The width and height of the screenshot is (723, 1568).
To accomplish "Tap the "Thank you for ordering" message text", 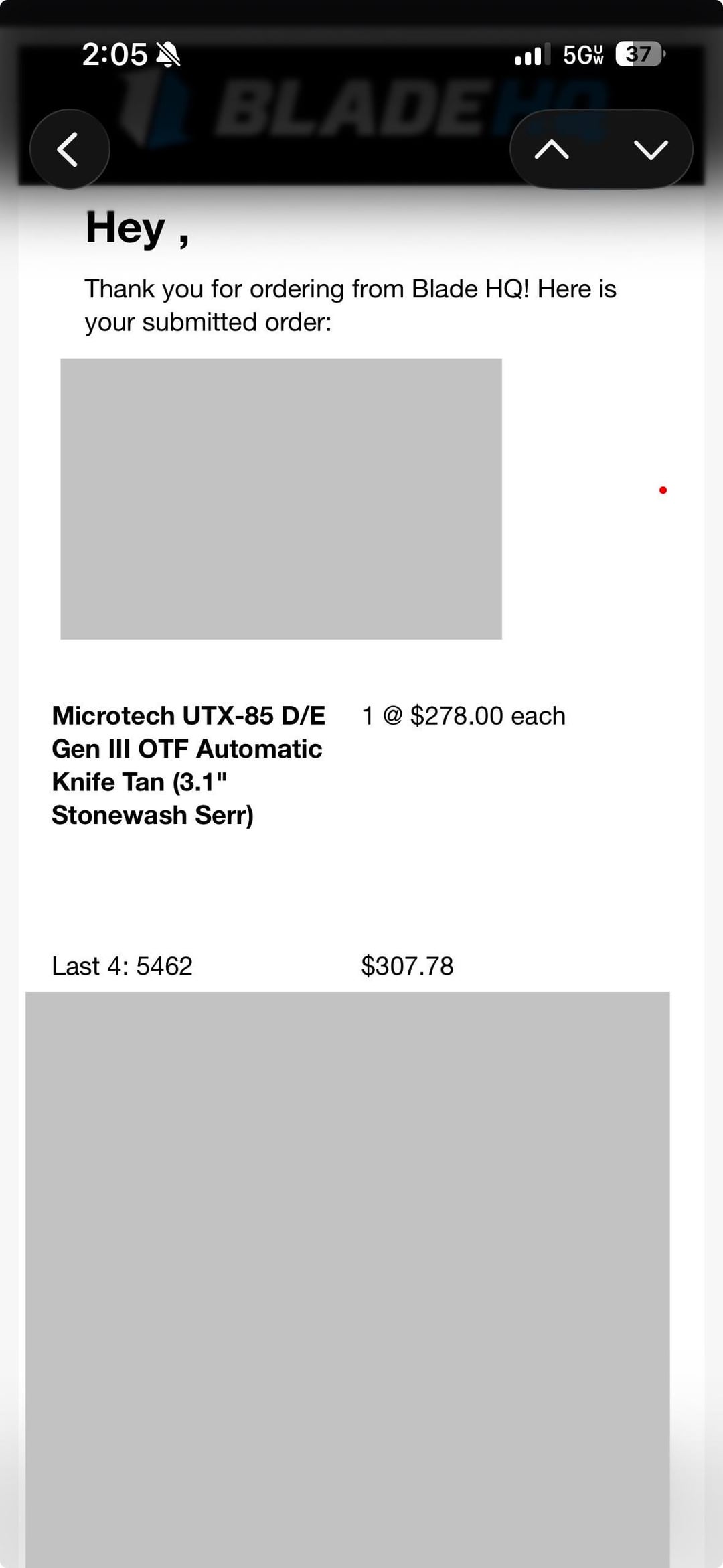I will 349,289.
